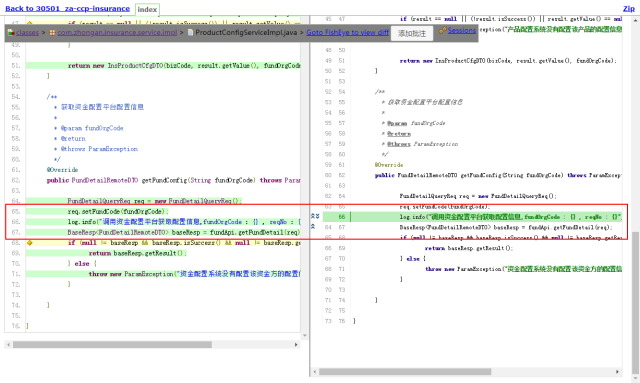Click line number 76 in the left pane
This screenshot has width=640, height=383.
click(16, 326)
